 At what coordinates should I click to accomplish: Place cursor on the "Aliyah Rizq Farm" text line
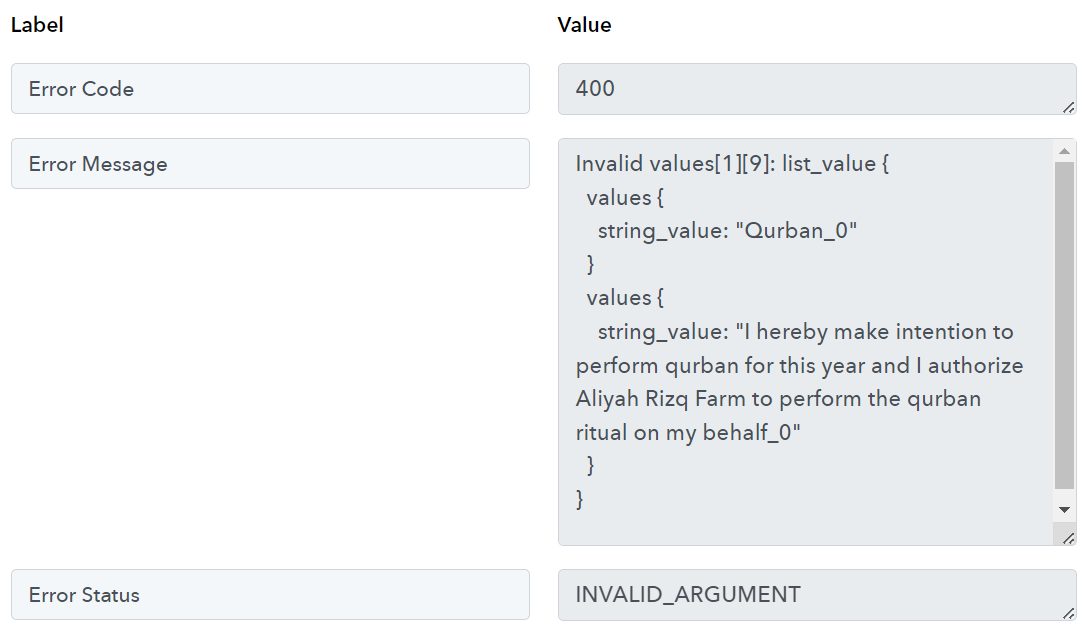click(x=778, y=399)
